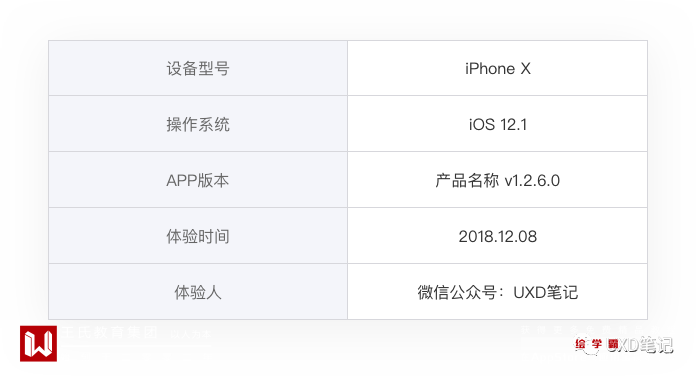Click the text UXD笔记 in last row
696x376 pixels.
(x=546, y=292)
